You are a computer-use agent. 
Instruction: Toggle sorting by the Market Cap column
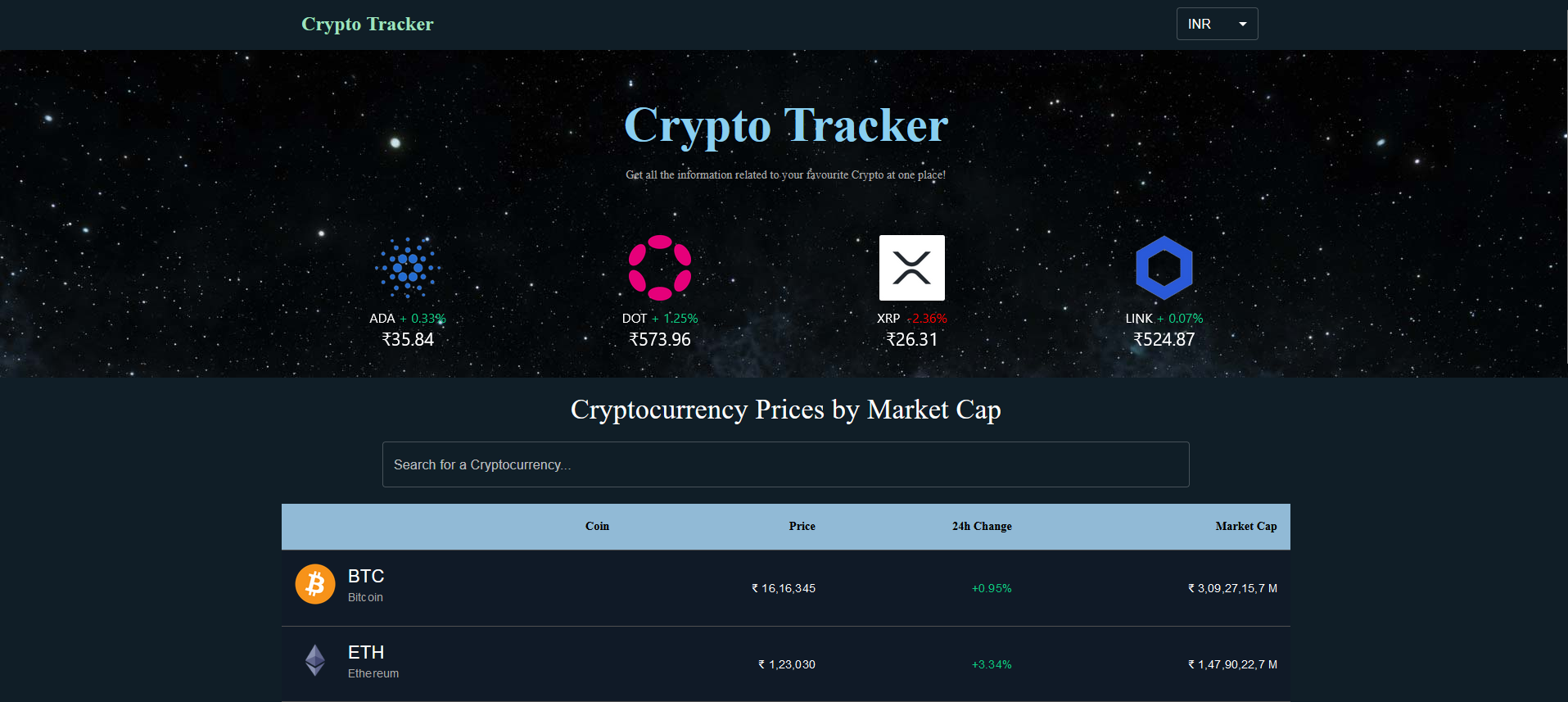pyautogui.click(x=1245, y=527)
